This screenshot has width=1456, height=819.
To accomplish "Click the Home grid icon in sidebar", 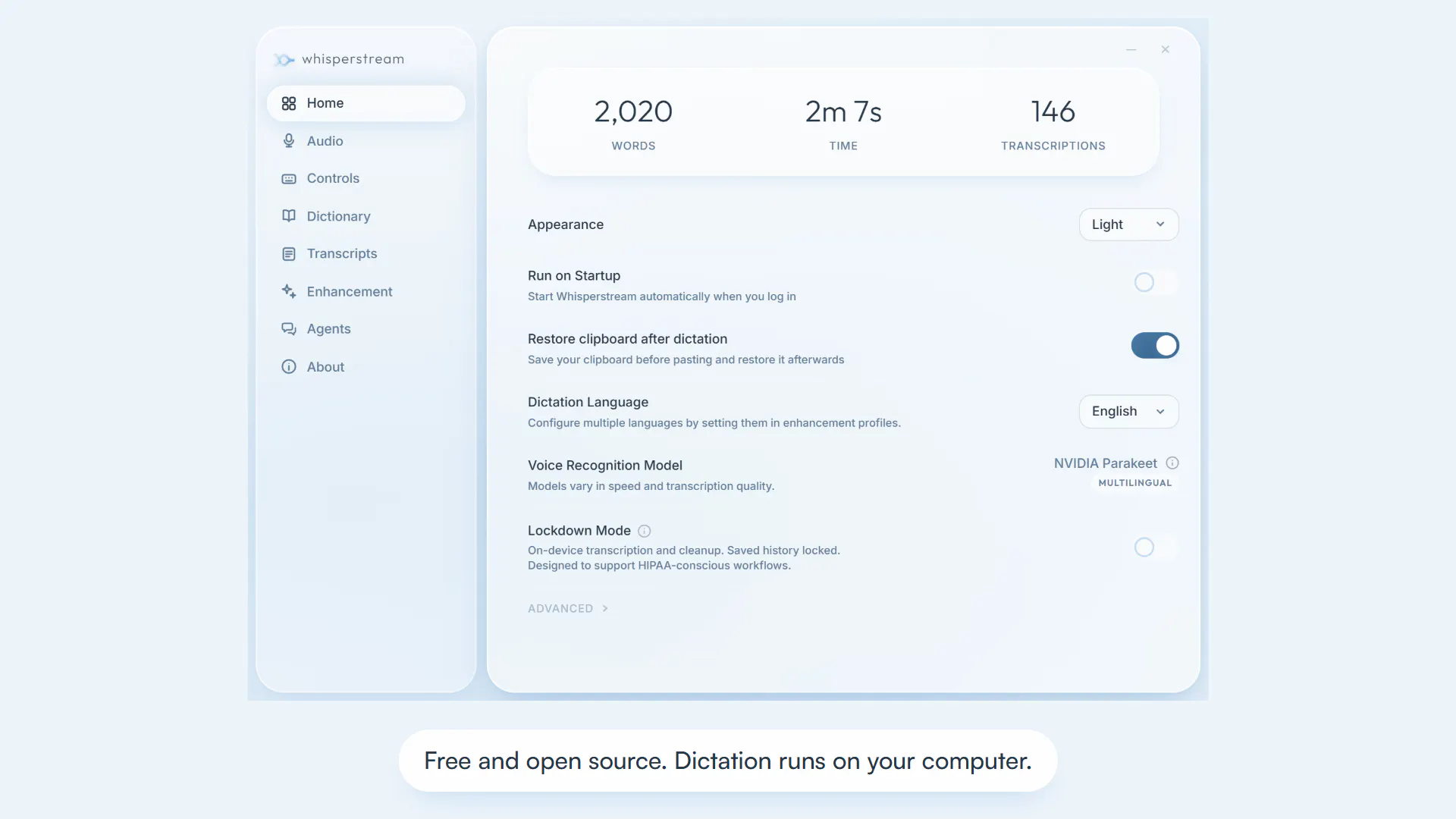I will click(x=289, y=103).
